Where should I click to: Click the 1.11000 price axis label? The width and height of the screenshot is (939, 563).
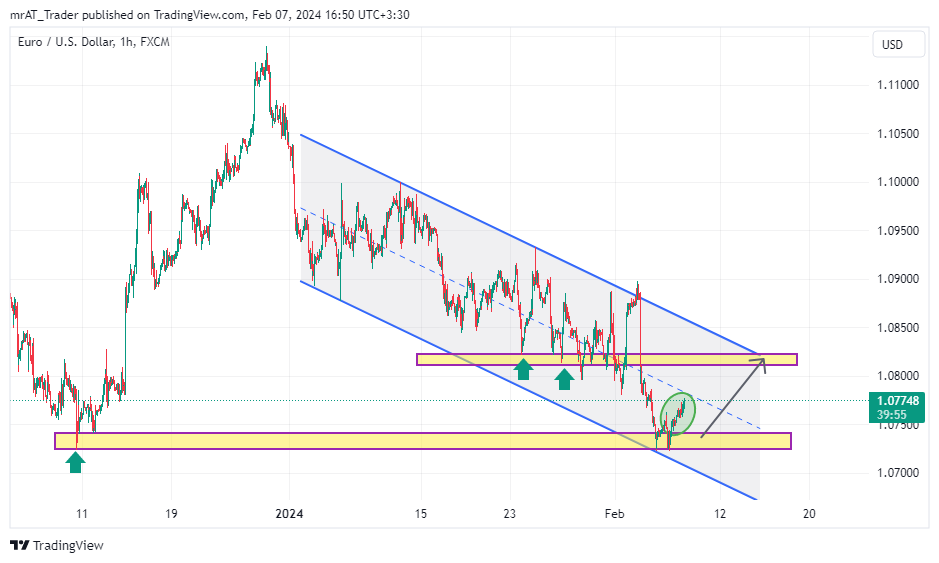coord(898,85)
